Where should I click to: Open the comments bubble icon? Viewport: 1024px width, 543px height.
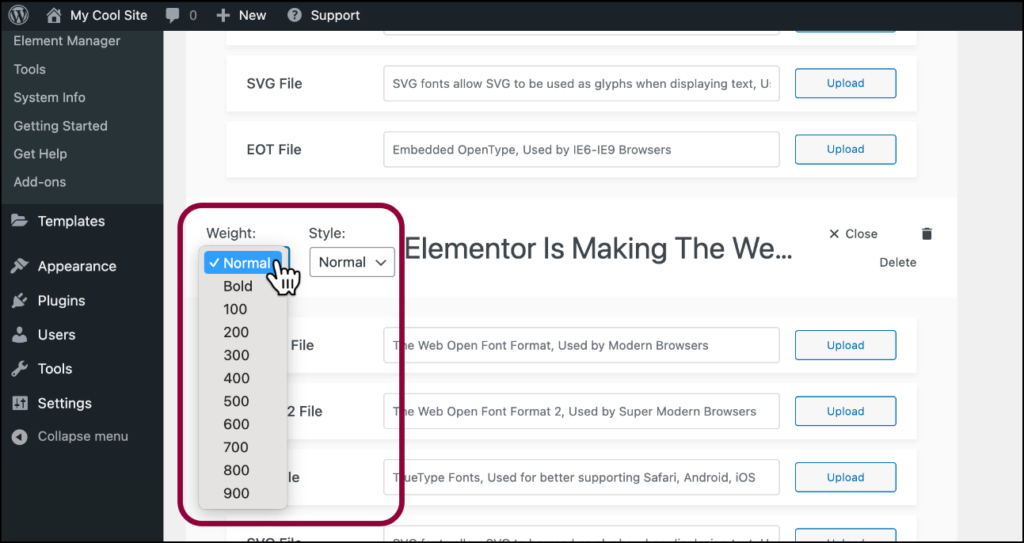[x=172, y=15]
